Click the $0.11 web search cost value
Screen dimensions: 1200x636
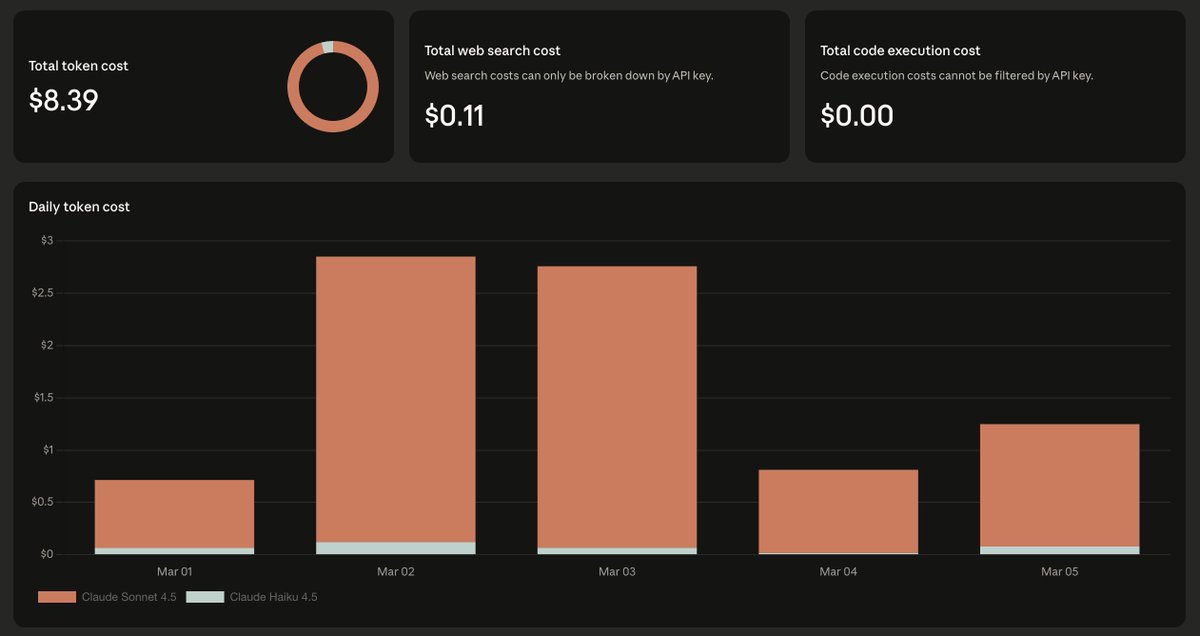tap(455, 115)
